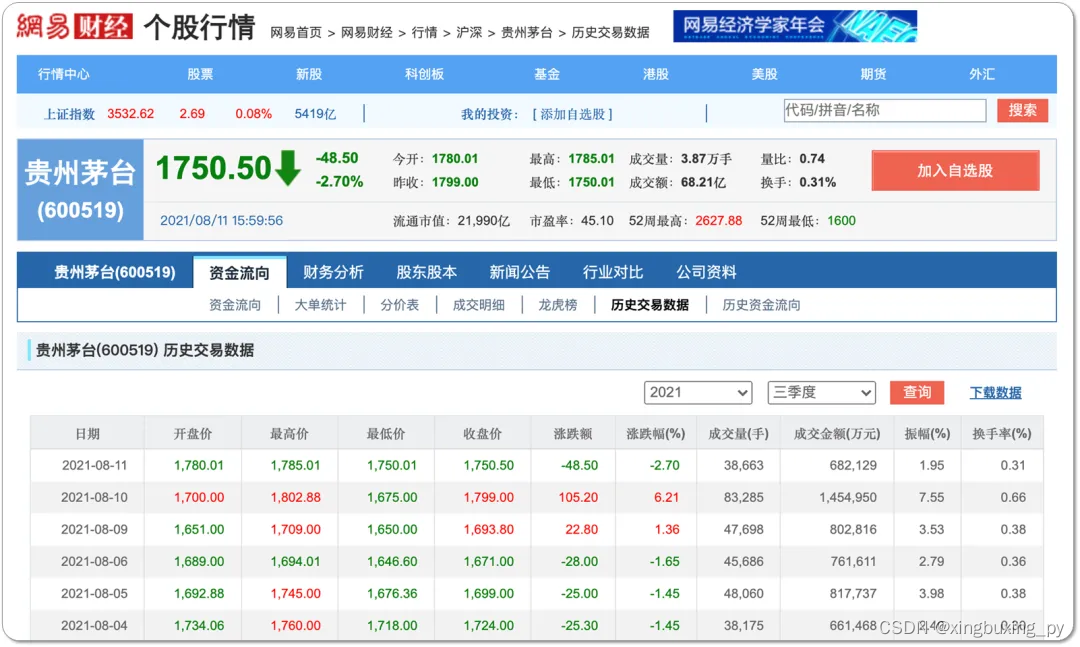Open the 历史交易数据 sub-tab
This screenshot has height=647, width=1080.
point(650,305)
